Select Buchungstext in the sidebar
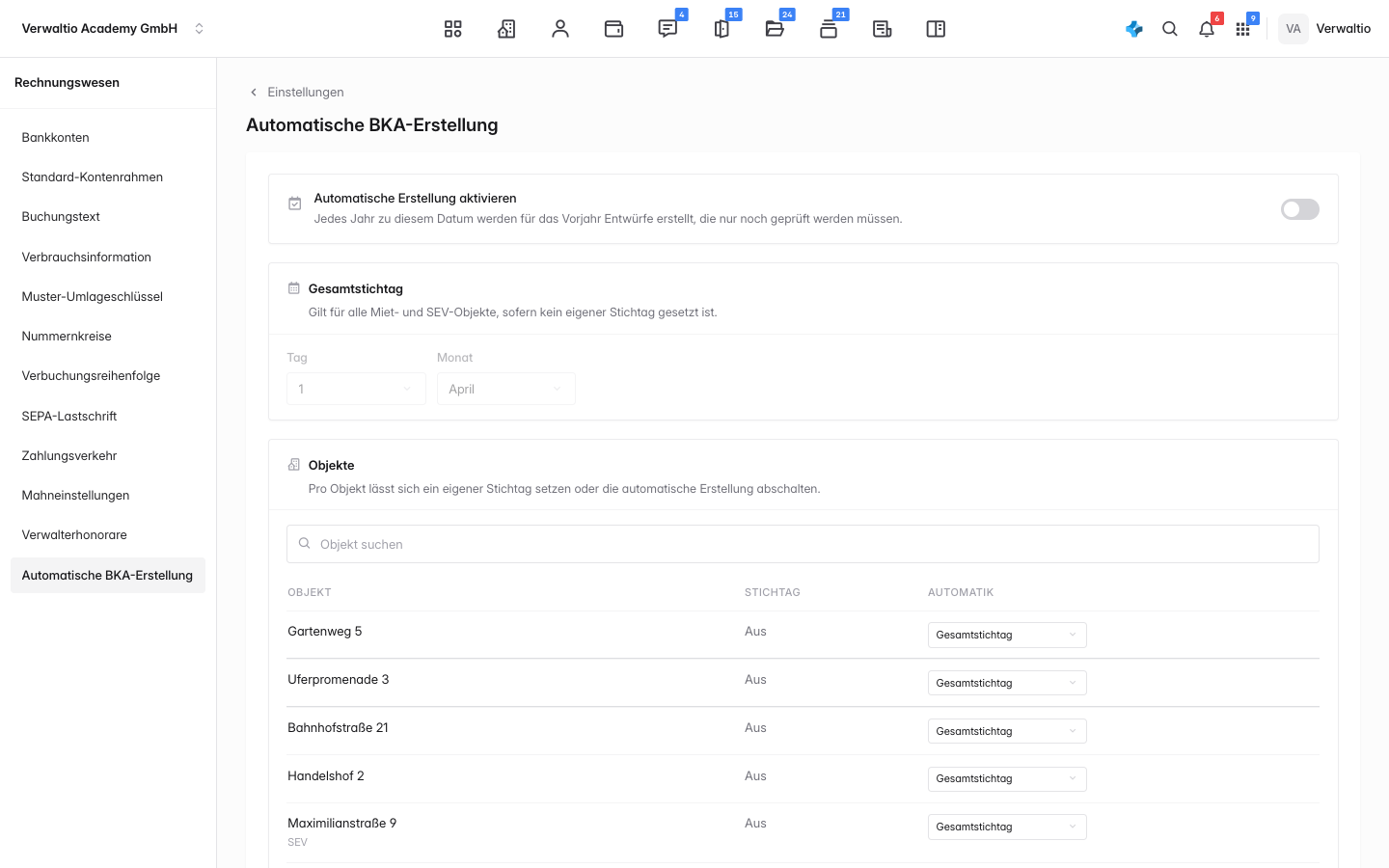Screen dimensions: 1389x868 pyautogui.click(x=108, y=217)
